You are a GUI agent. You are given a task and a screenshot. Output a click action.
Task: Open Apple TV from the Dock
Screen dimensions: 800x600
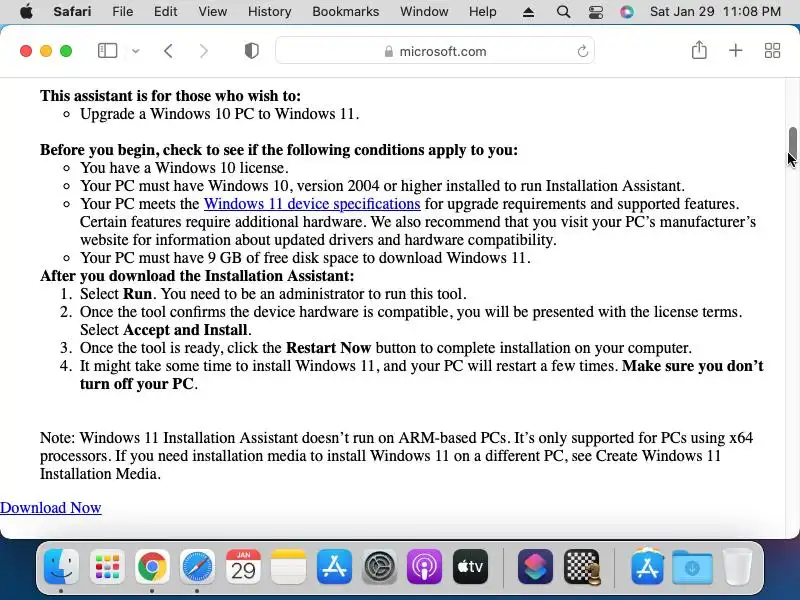[470, 566]
